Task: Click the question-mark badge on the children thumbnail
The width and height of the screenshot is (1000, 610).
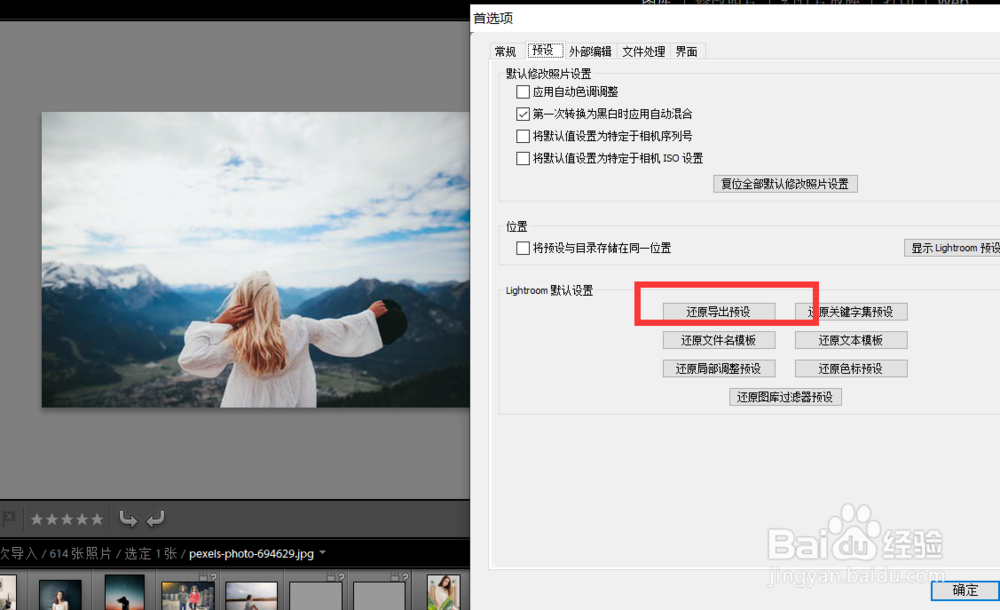Action: click(x=214, y=577)
